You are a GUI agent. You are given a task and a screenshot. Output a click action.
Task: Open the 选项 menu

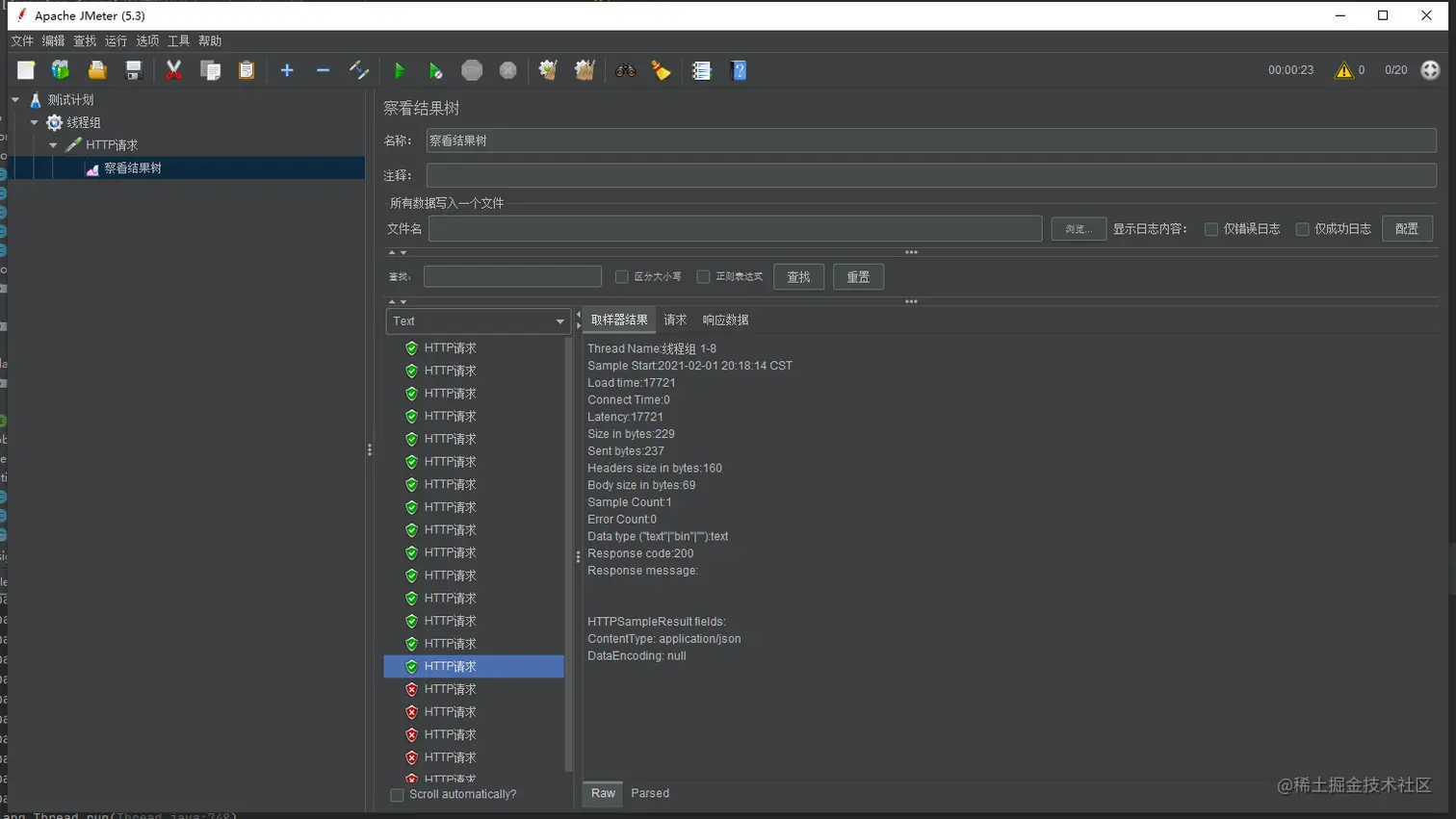click(147, 41)
